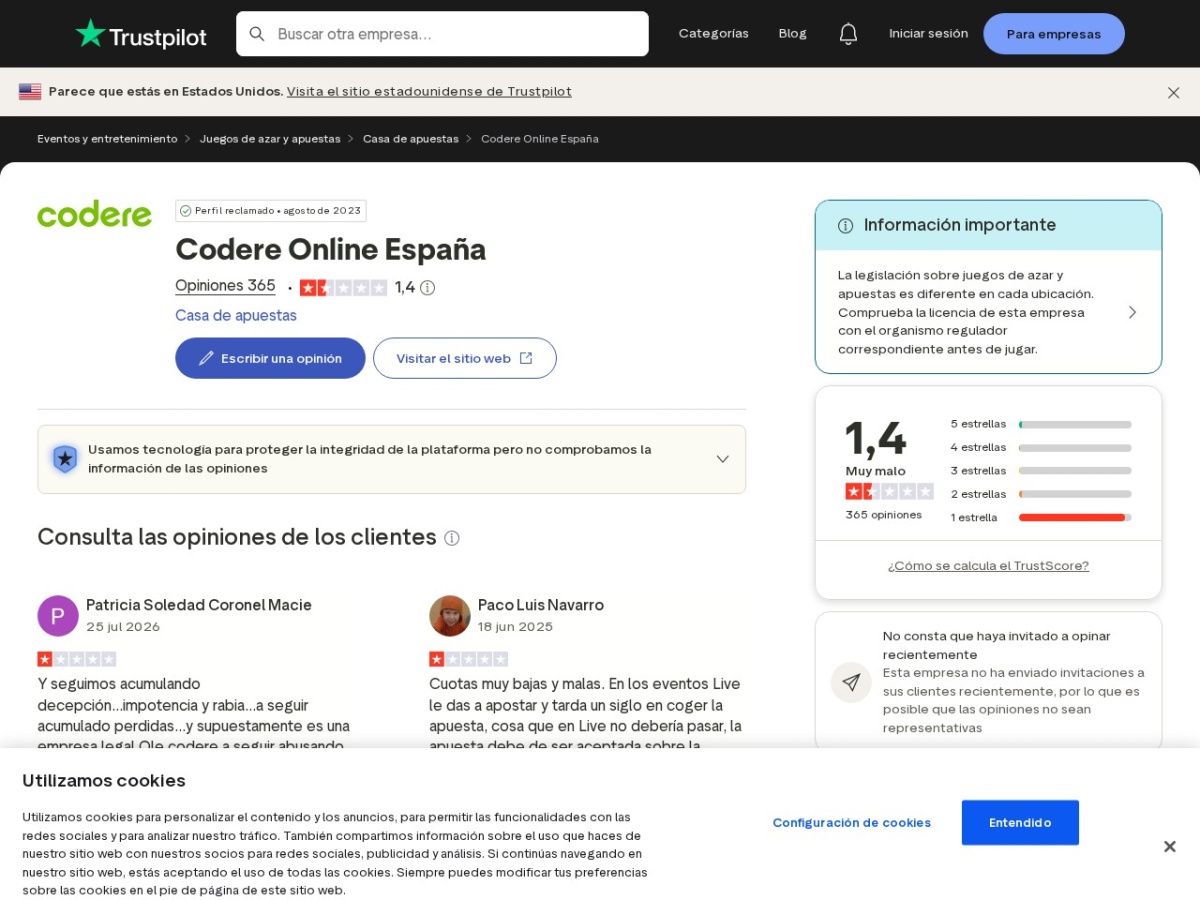Click star rating on Paco Luis Navarro's review
The image size is (1200, 900).
(469, 659)
